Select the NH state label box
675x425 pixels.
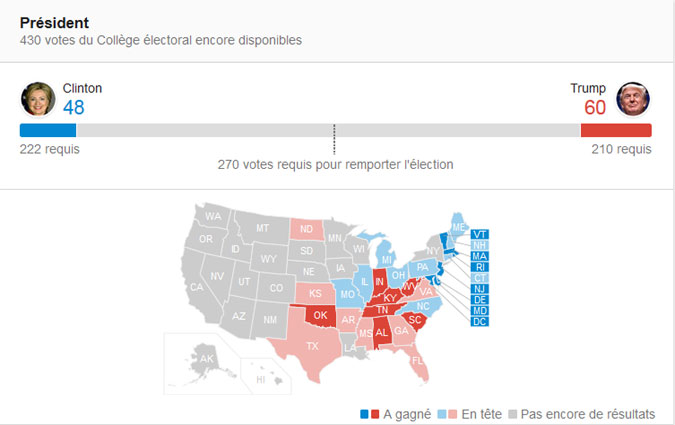(x=480, y=245)
